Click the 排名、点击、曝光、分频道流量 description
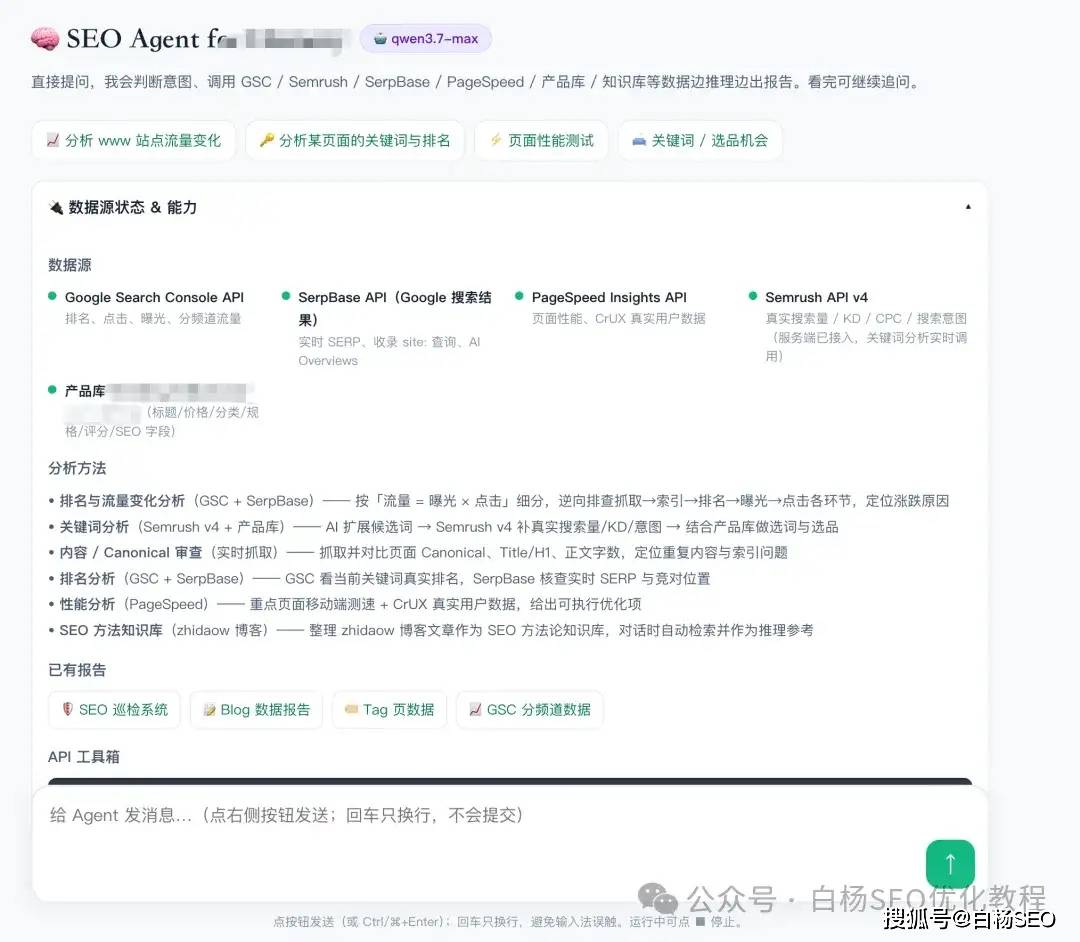Image resolution: width=1080 pixels, height=942 pixels. (153, 319)
